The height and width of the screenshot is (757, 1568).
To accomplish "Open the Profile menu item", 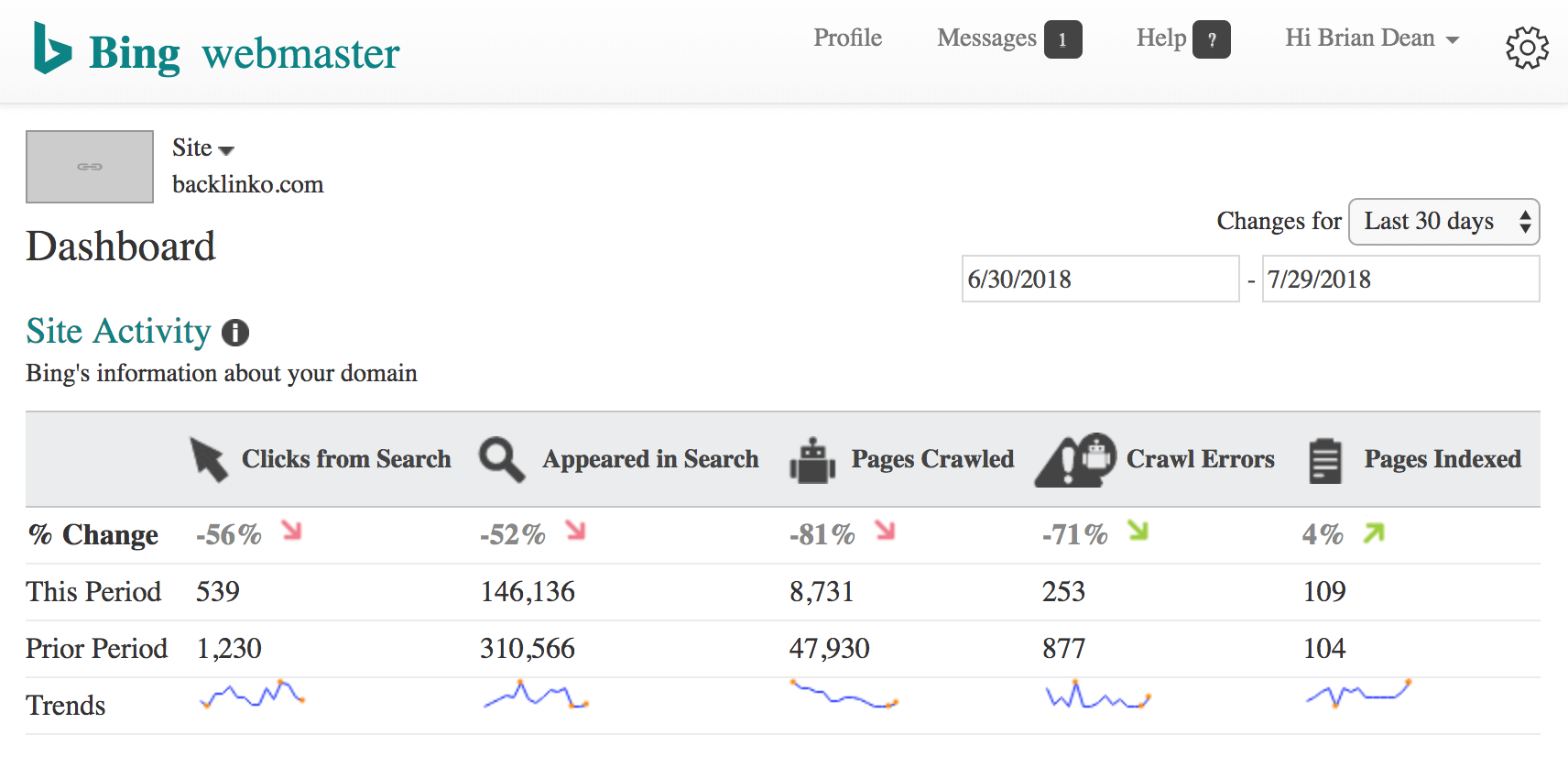I will click(848, 38).
